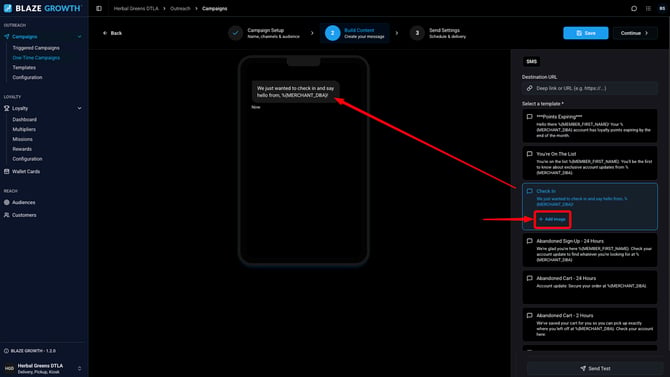The height and width of the screenshot is (377, 670).
Task: Click the Campaigns paper-plane icon
Action: click(6, 37)
